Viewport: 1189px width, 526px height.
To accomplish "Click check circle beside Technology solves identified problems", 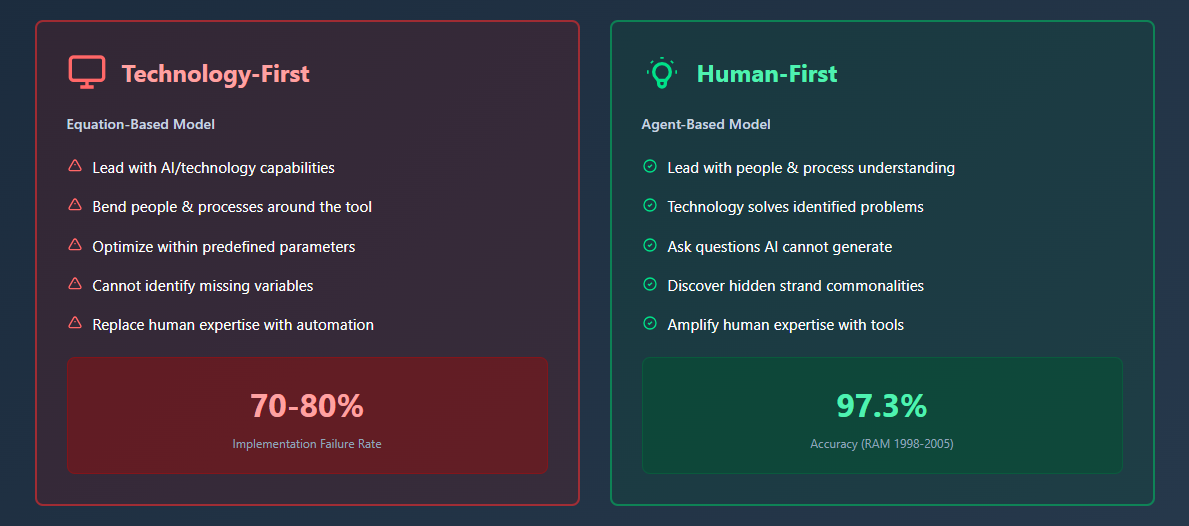I will pos(650,206).
